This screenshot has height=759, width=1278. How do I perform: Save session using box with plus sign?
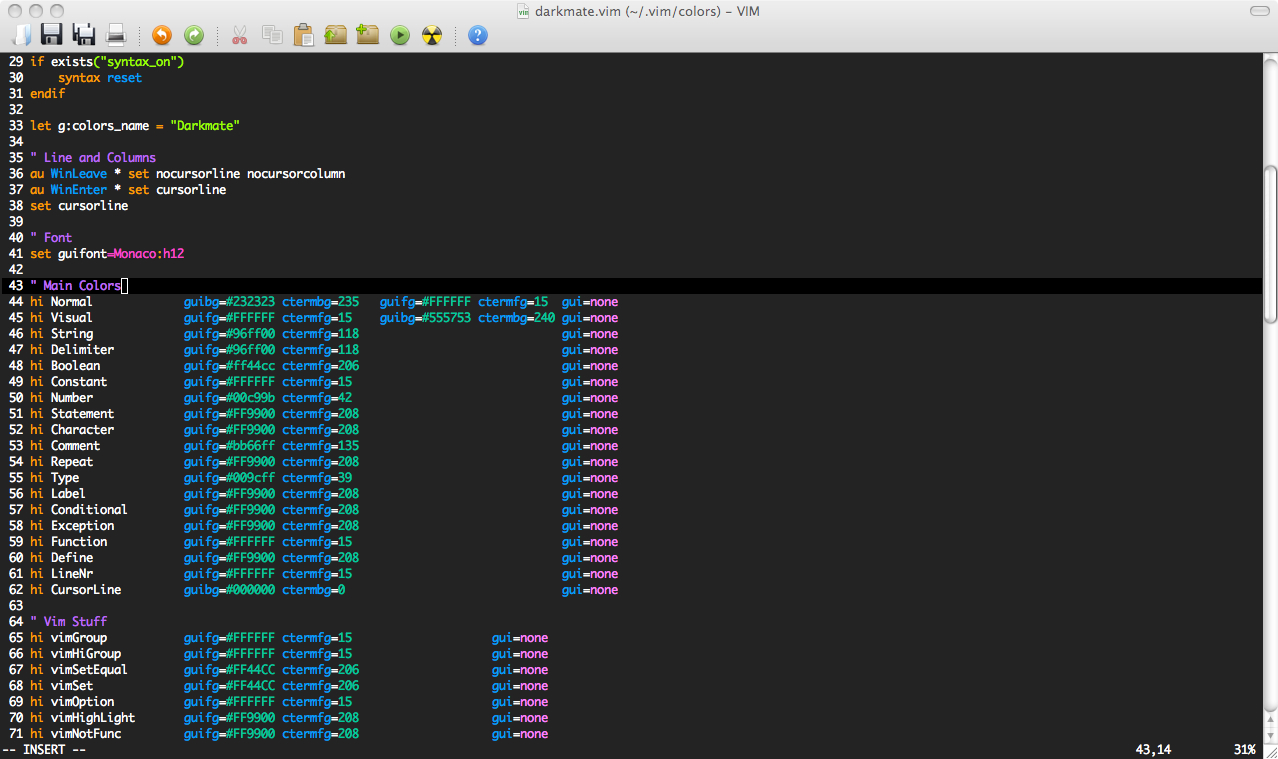pos(367,36)
